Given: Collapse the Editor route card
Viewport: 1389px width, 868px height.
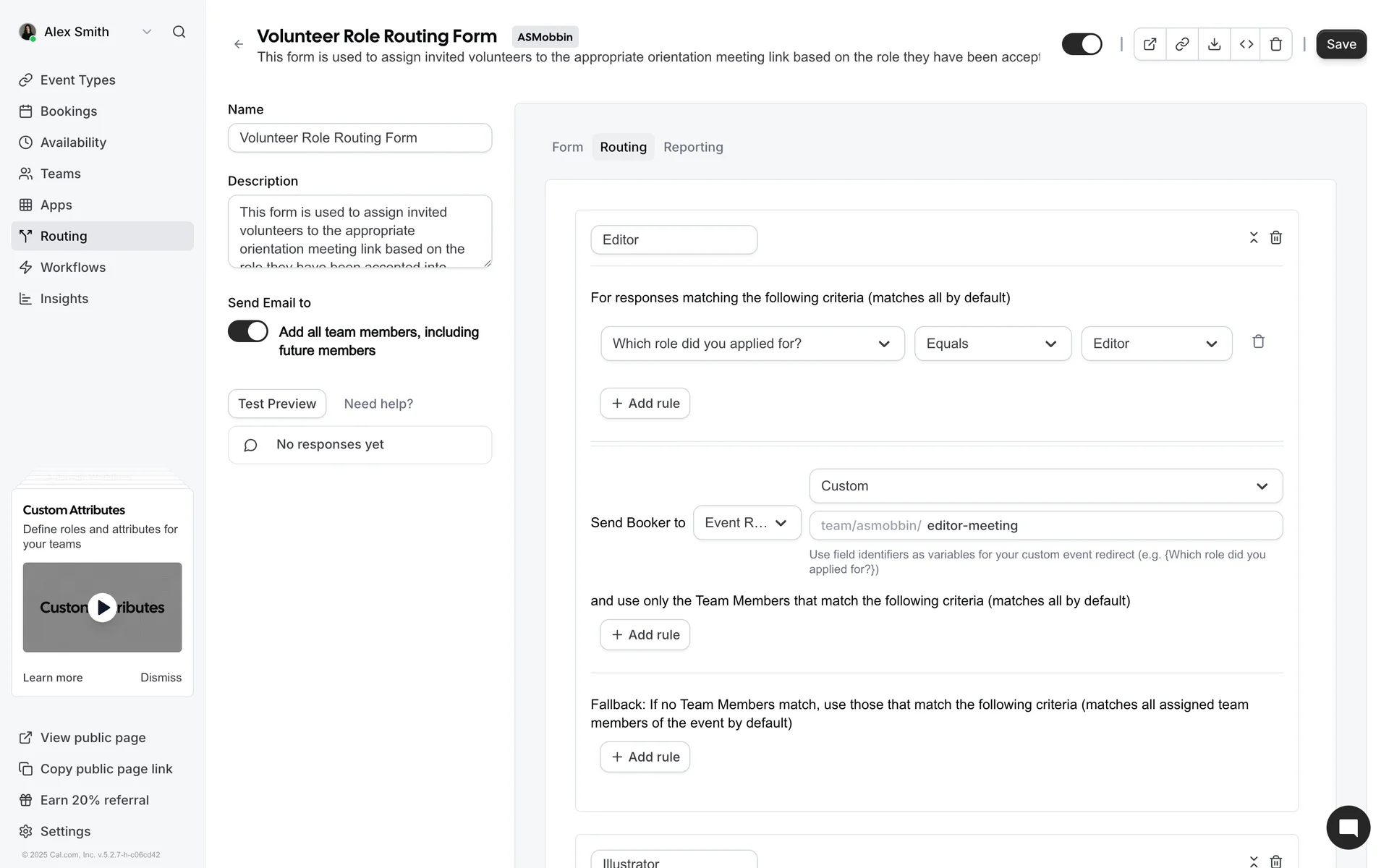Looking at the screenshot, I should coord(1254,238).
